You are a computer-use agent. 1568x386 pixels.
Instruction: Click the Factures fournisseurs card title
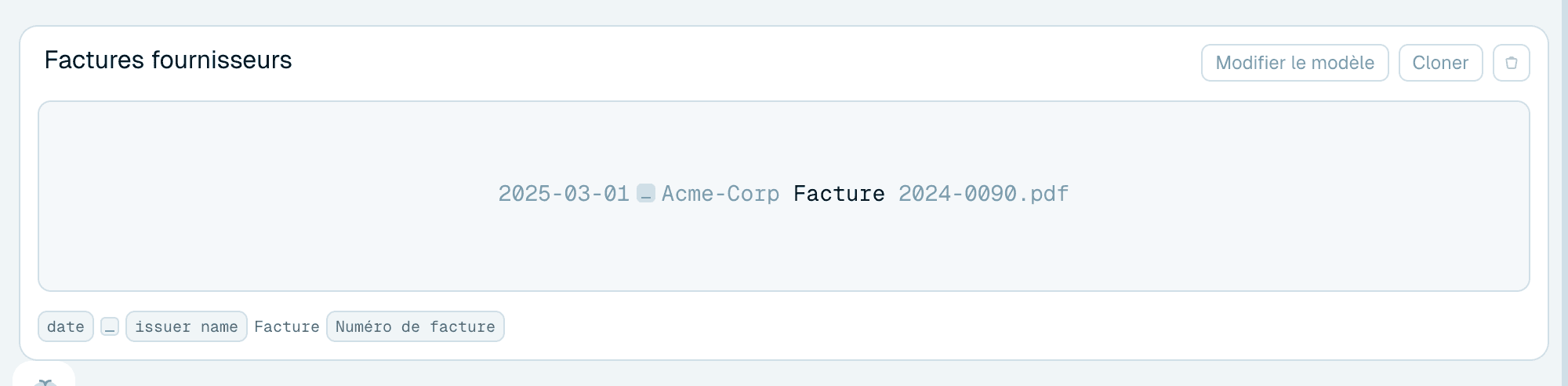click(168, 60)
